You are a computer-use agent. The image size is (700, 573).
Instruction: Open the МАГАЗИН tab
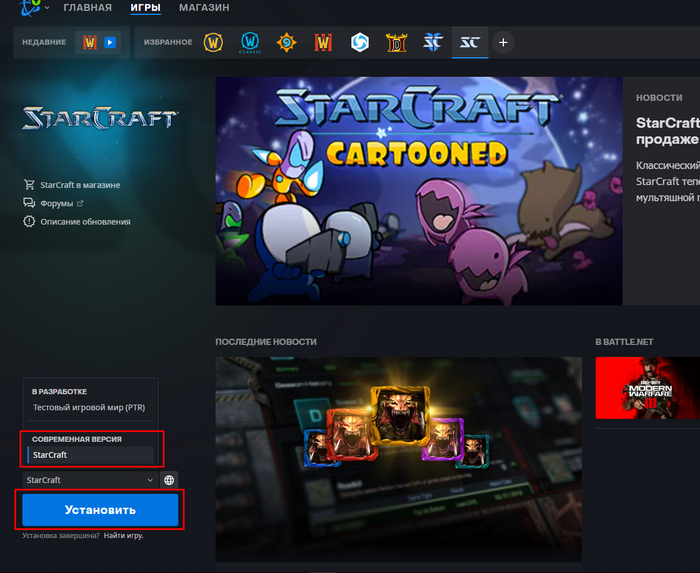204,8
